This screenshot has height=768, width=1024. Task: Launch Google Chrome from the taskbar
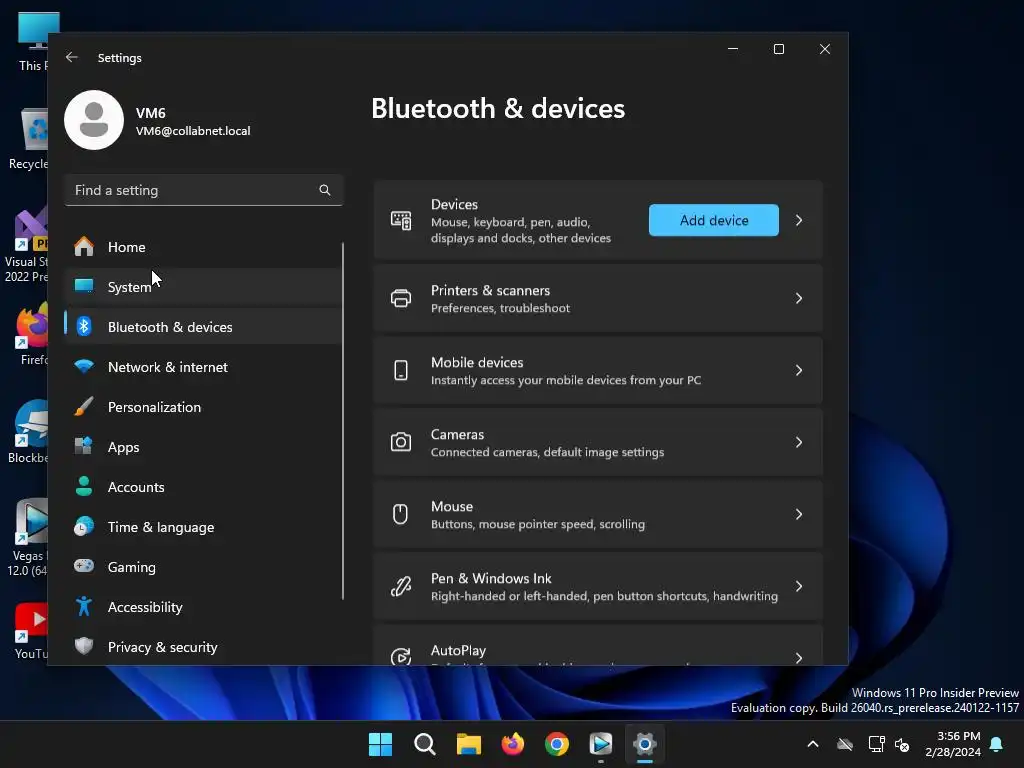click(556, 744)
